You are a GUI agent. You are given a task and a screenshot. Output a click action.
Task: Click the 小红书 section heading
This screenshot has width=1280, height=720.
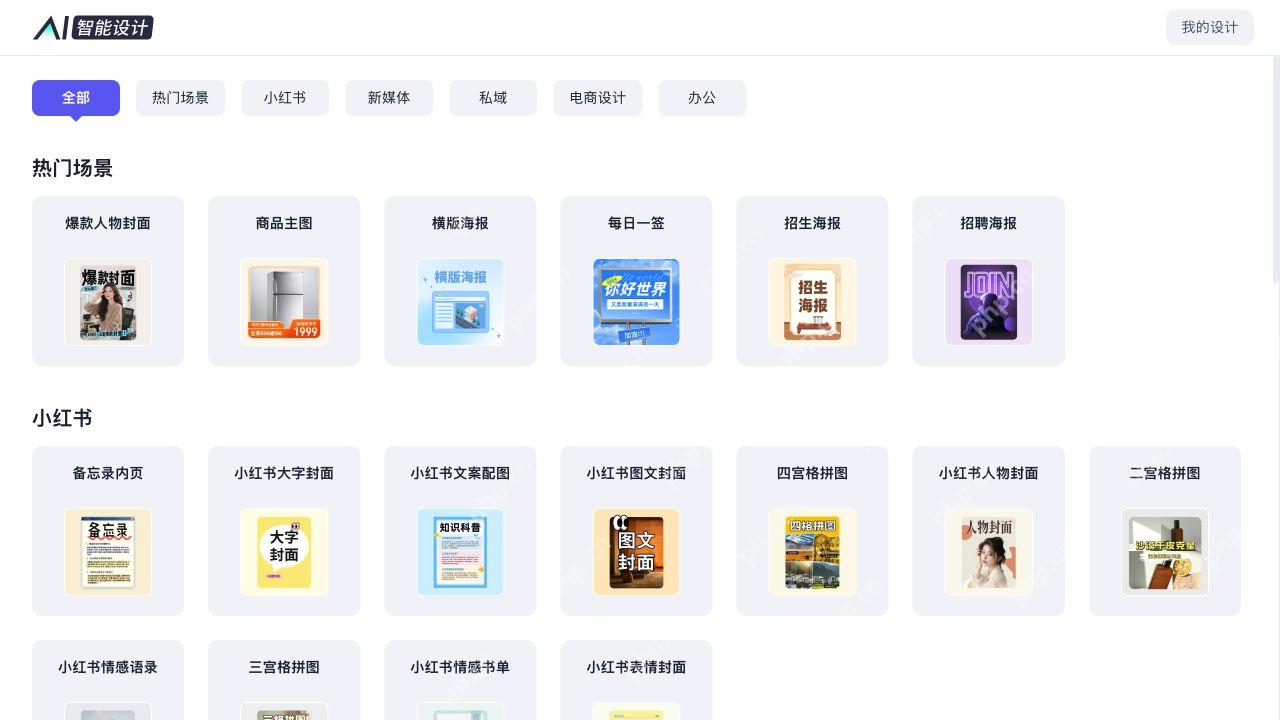62,418
